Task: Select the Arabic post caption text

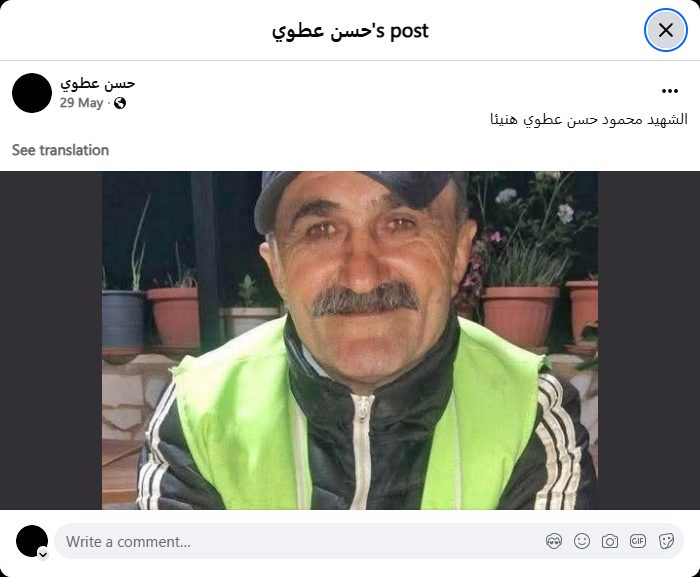Action: tap(589, 119)
